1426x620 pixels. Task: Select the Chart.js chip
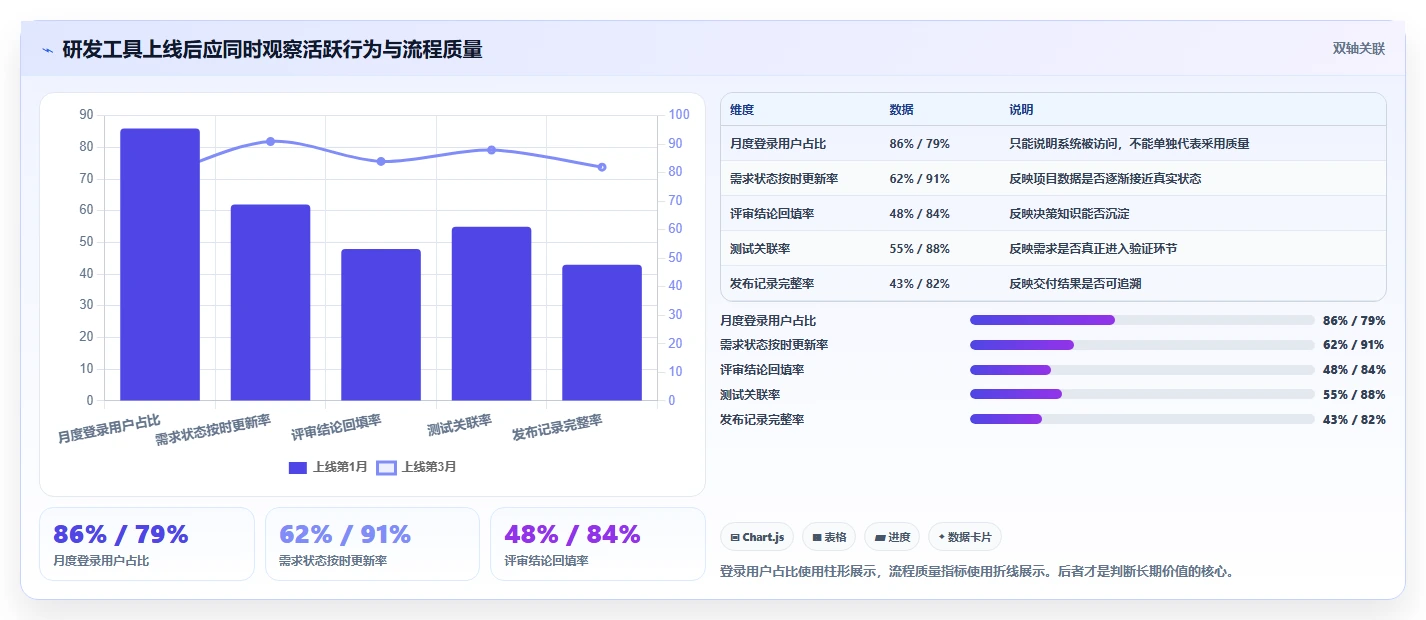pos(757,537)
